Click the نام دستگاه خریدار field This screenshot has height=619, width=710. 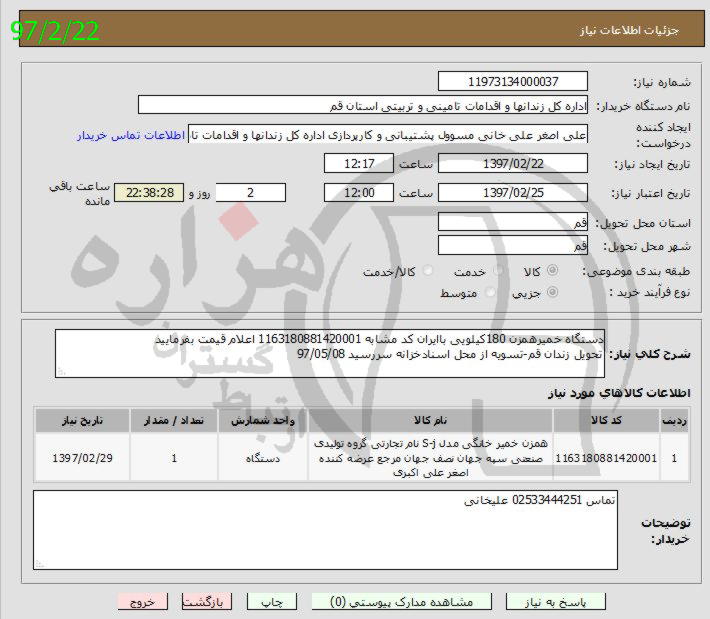363,105
